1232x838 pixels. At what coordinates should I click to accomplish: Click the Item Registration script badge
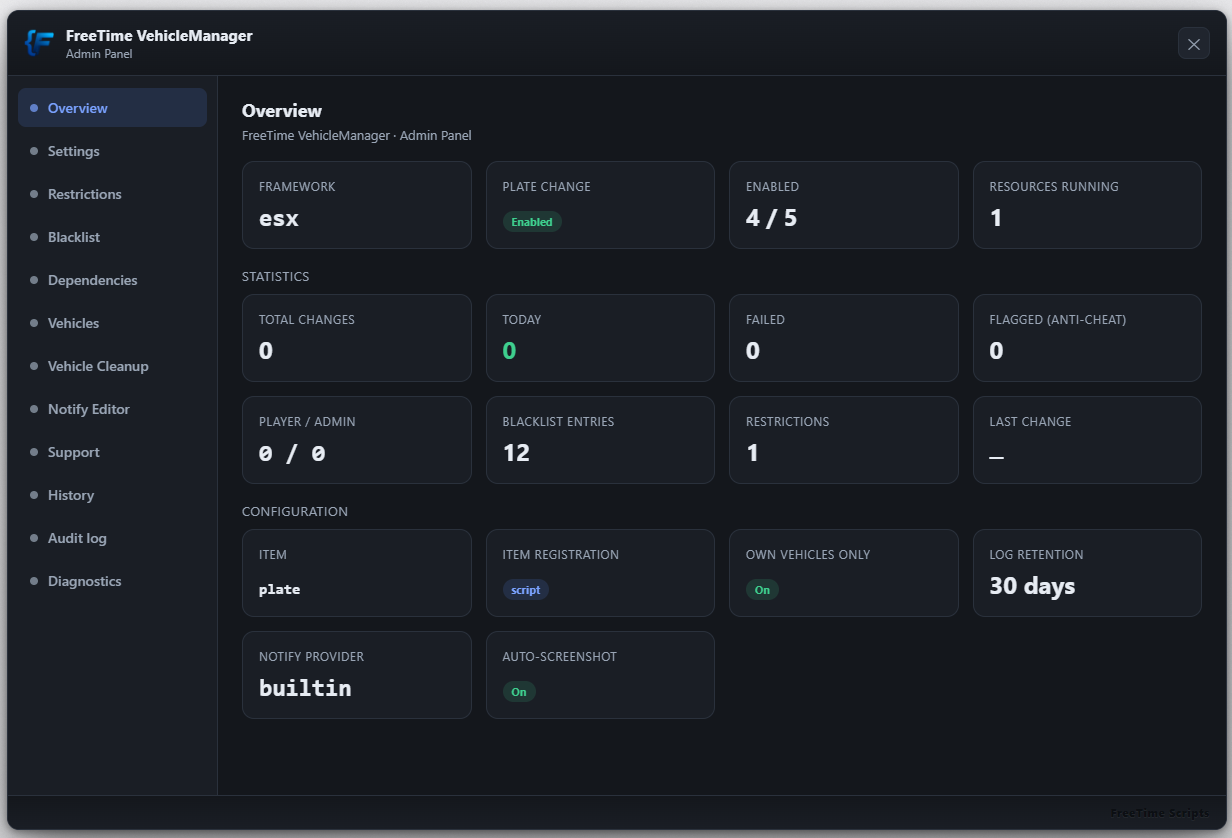(x=525, y=590)
